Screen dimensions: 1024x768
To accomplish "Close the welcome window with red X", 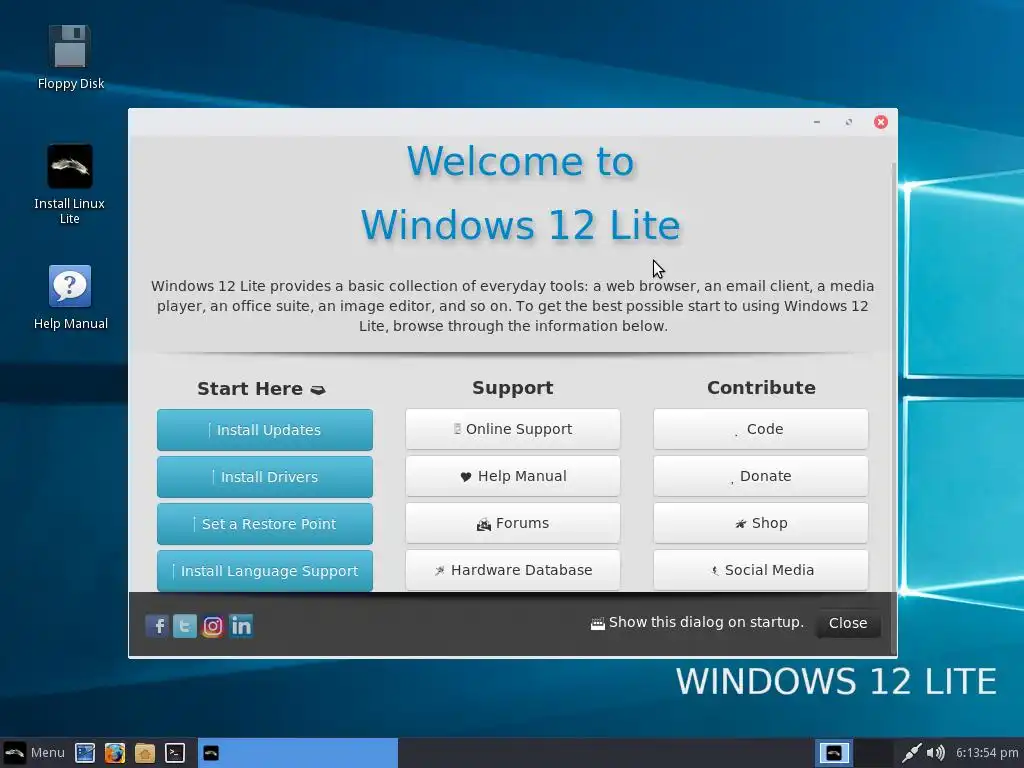I will pos(880,122).
